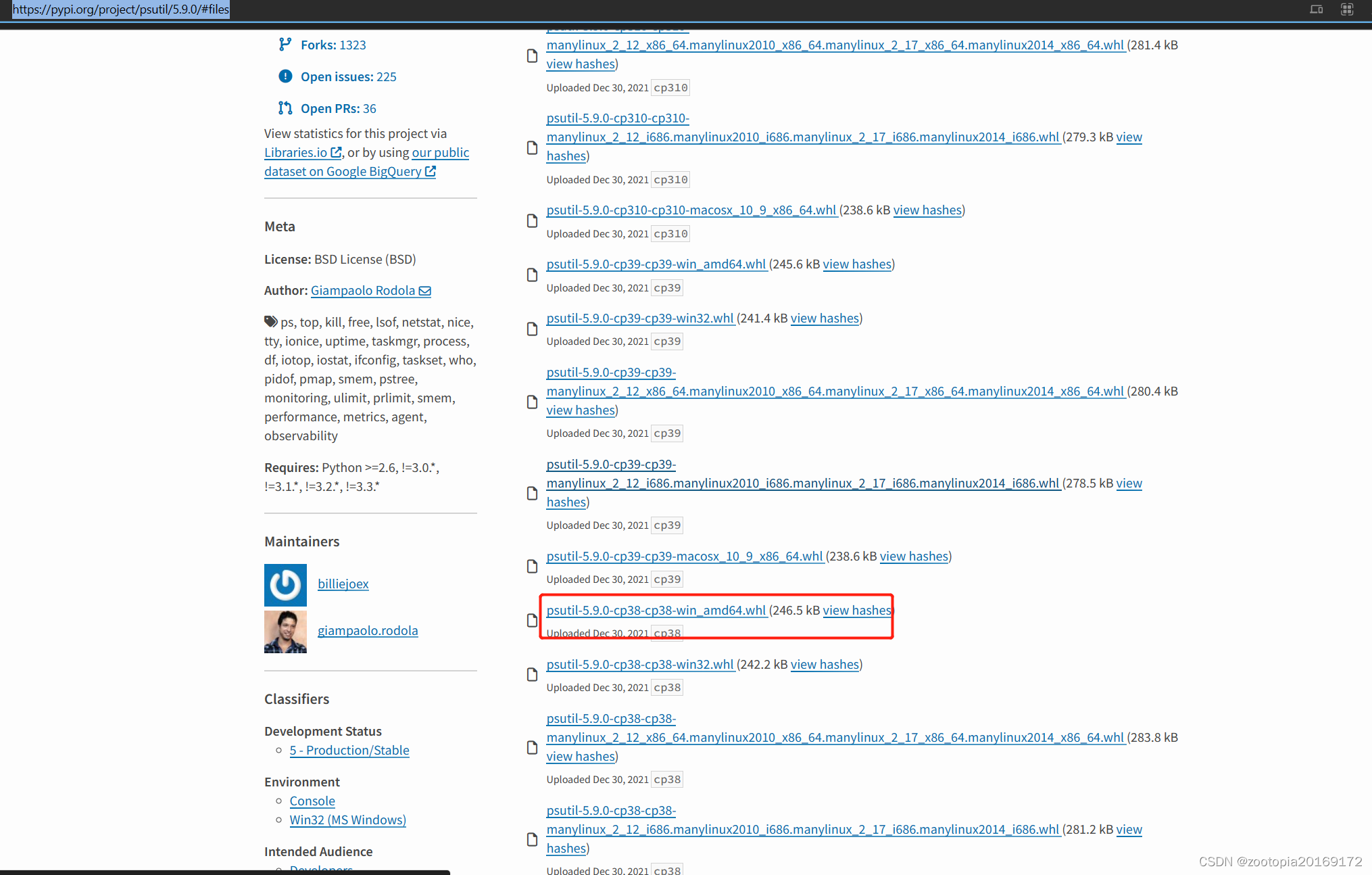Open 5 - Production/Stable classifier
The width and height of the screenshot is (1372, 875).
(349, 750)
